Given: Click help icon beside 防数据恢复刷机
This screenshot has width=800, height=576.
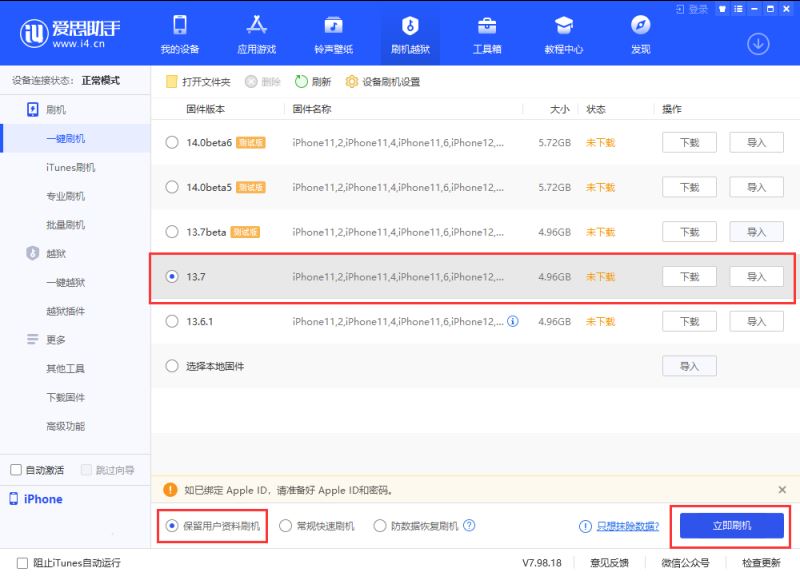Looking at the screenshot, I should pos(469,525).
